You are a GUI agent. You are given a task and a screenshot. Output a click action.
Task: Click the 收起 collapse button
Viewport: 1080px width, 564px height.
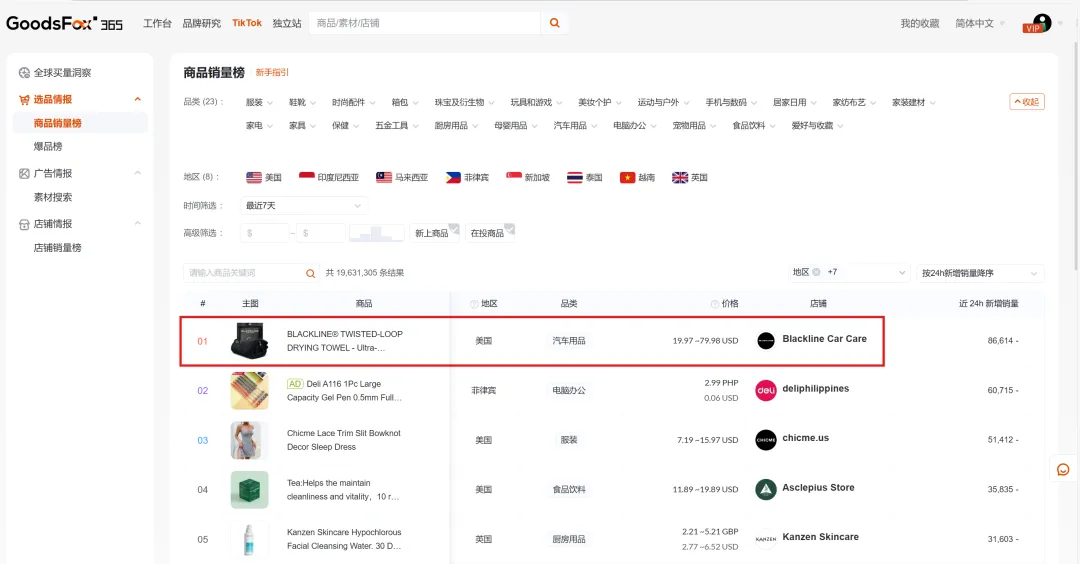point(1027,102)
